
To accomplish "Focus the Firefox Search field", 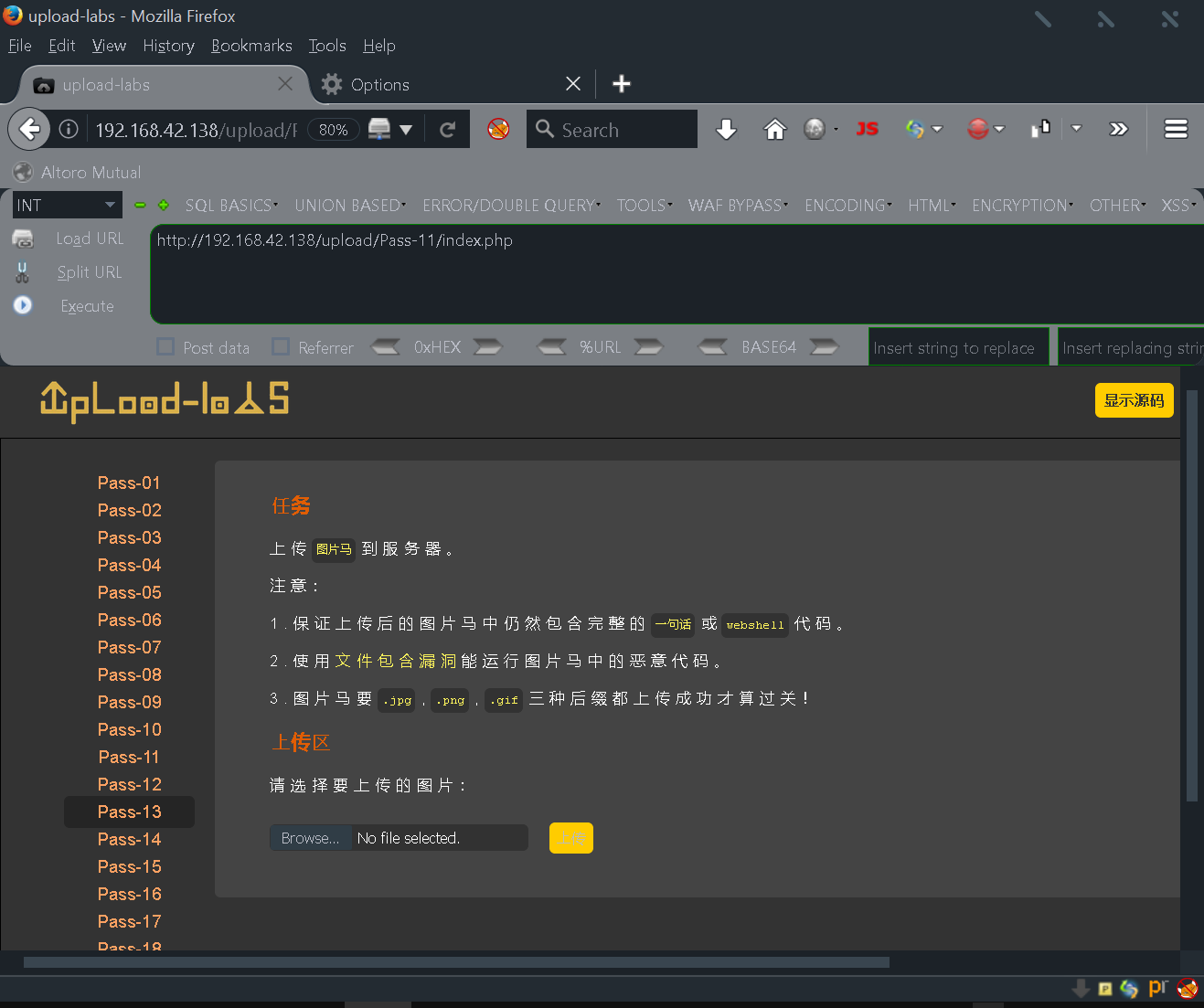I will coord(612,129).
